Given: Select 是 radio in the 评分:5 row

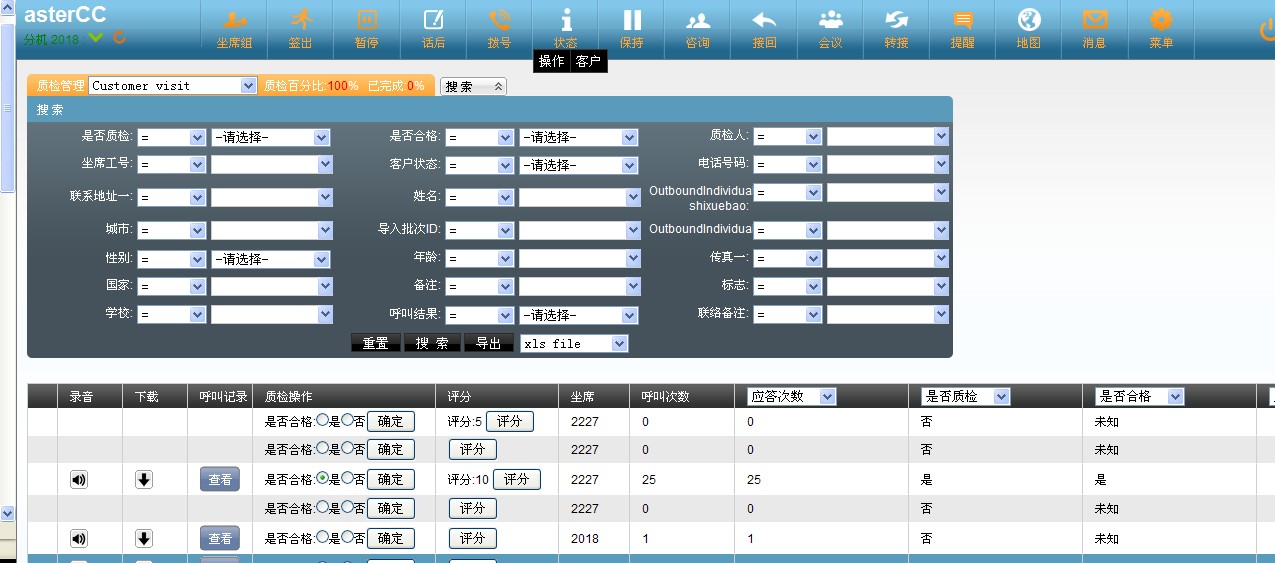Looking at the screenshot, I should point(322,421).
